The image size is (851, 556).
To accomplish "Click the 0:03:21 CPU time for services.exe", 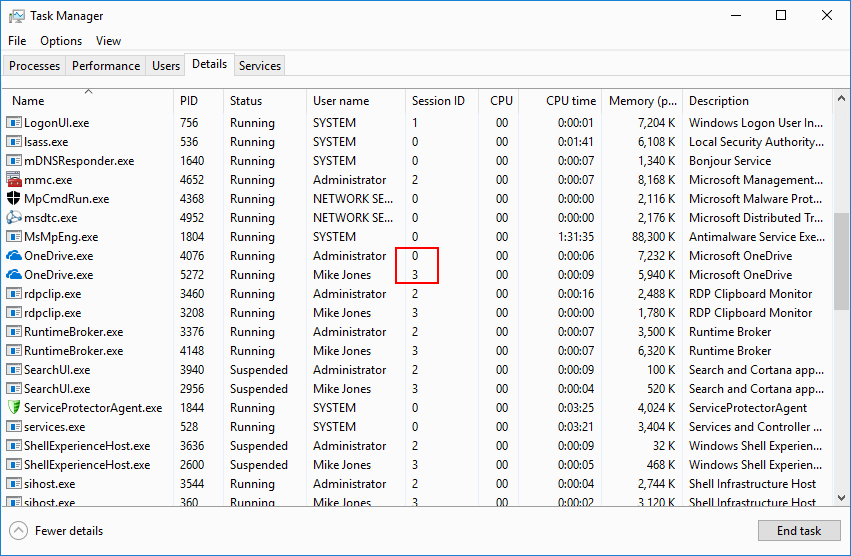I will pyautogui.click(x=576, y=427).
